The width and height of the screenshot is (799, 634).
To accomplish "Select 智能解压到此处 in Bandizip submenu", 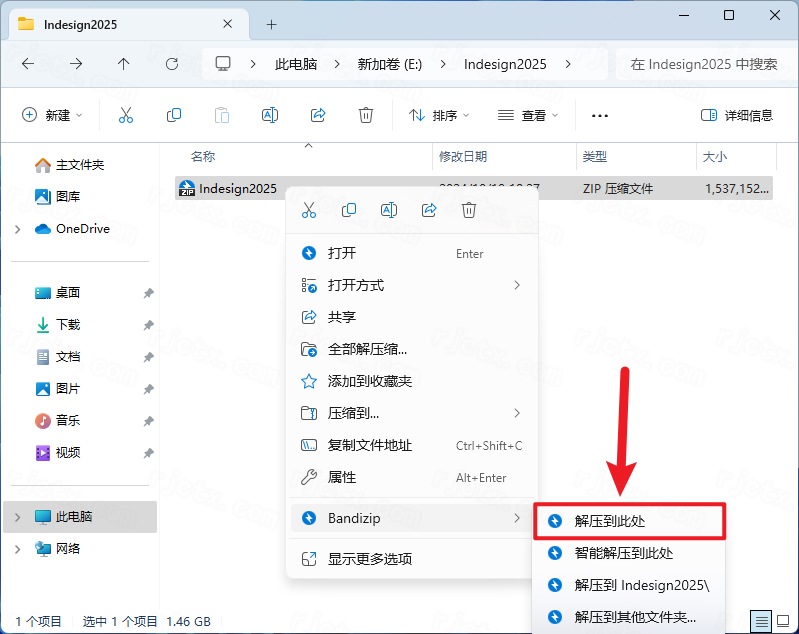I will click(629, 553).
